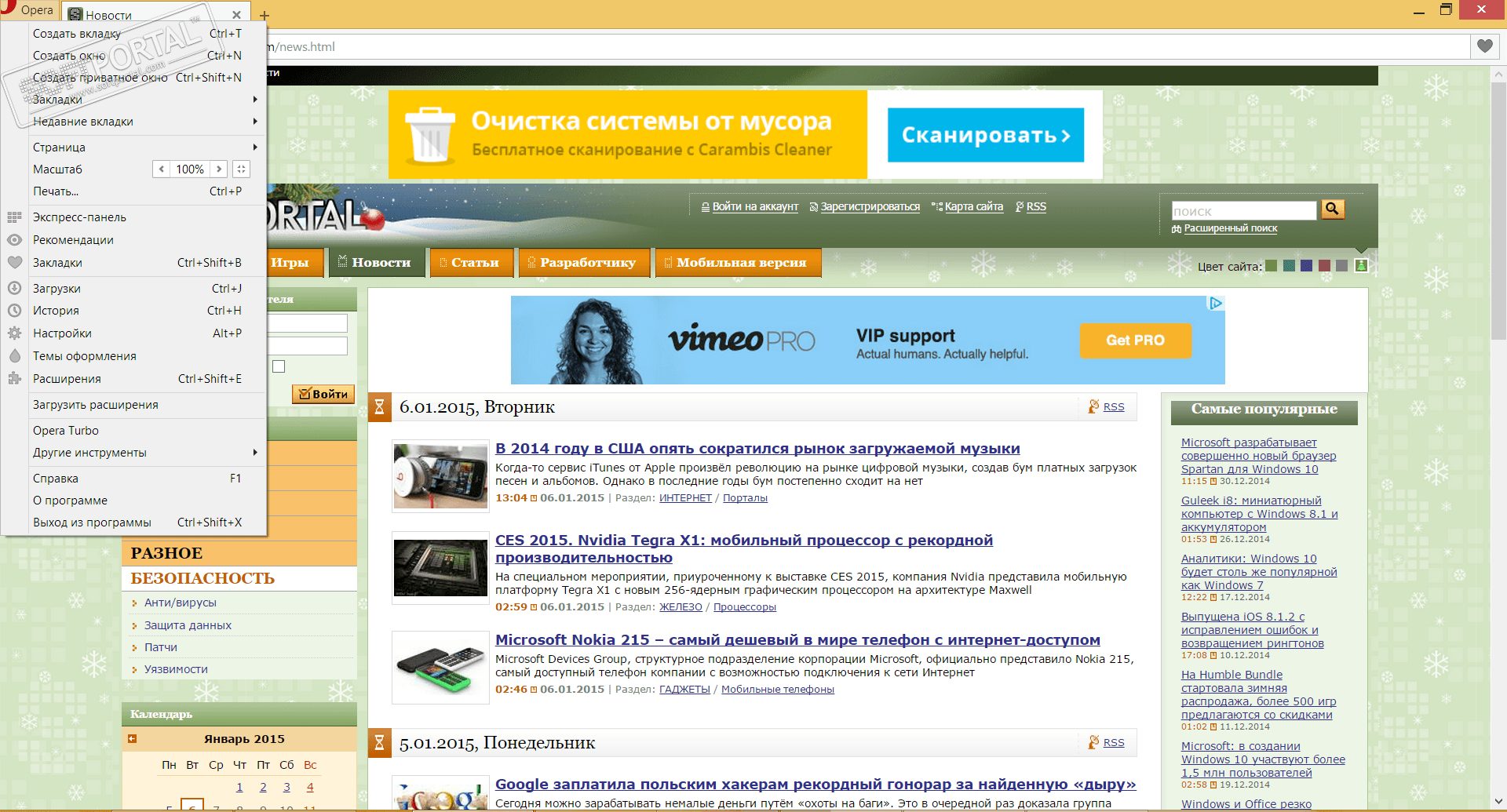Click the hourglass icon beside 6.01.2015, Вторник

point(379,407)
